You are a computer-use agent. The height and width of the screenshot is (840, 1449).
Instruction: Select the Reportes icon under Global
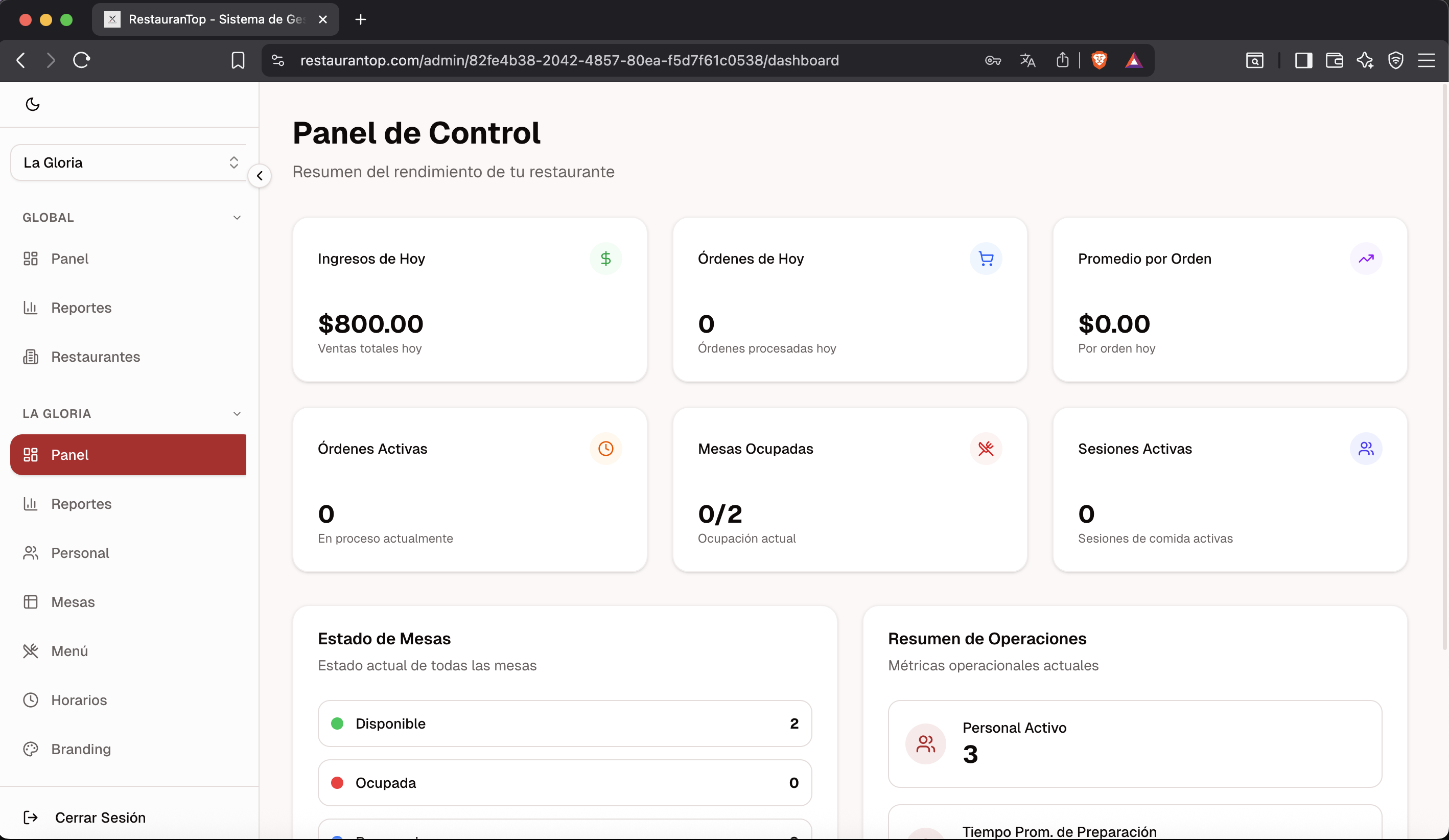[x=31, y=308]
